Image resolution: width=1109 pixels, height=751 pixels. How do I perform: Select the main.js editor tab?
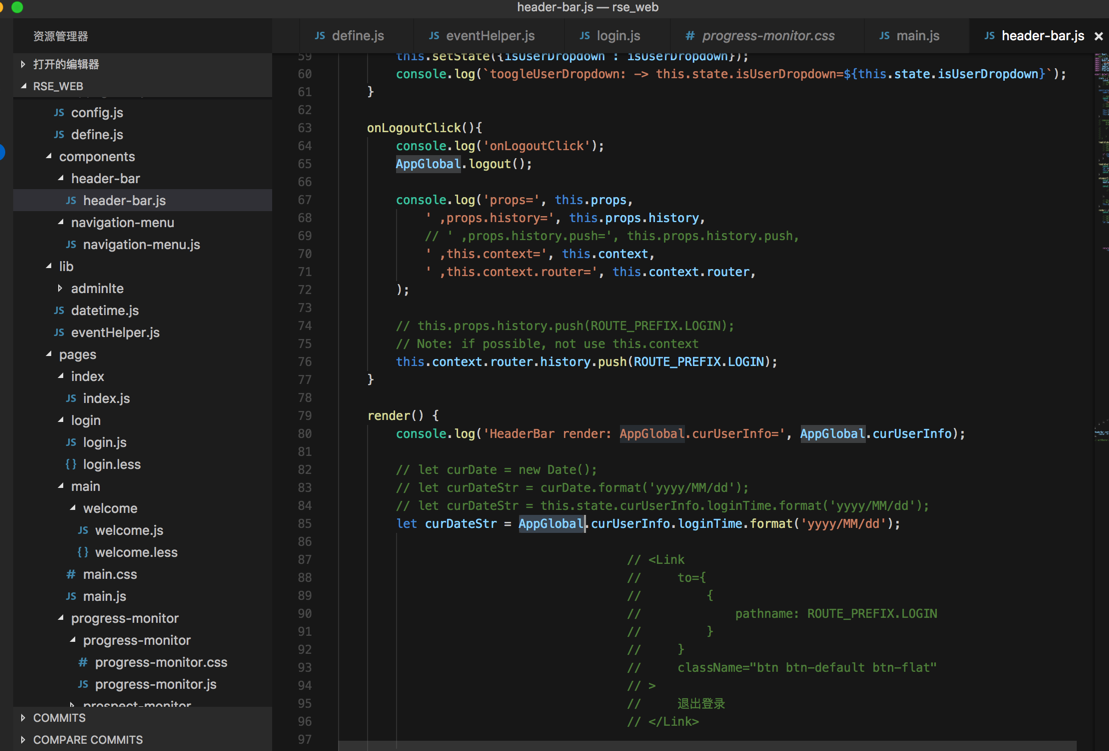pyautogui.click(x=909, y=36)
